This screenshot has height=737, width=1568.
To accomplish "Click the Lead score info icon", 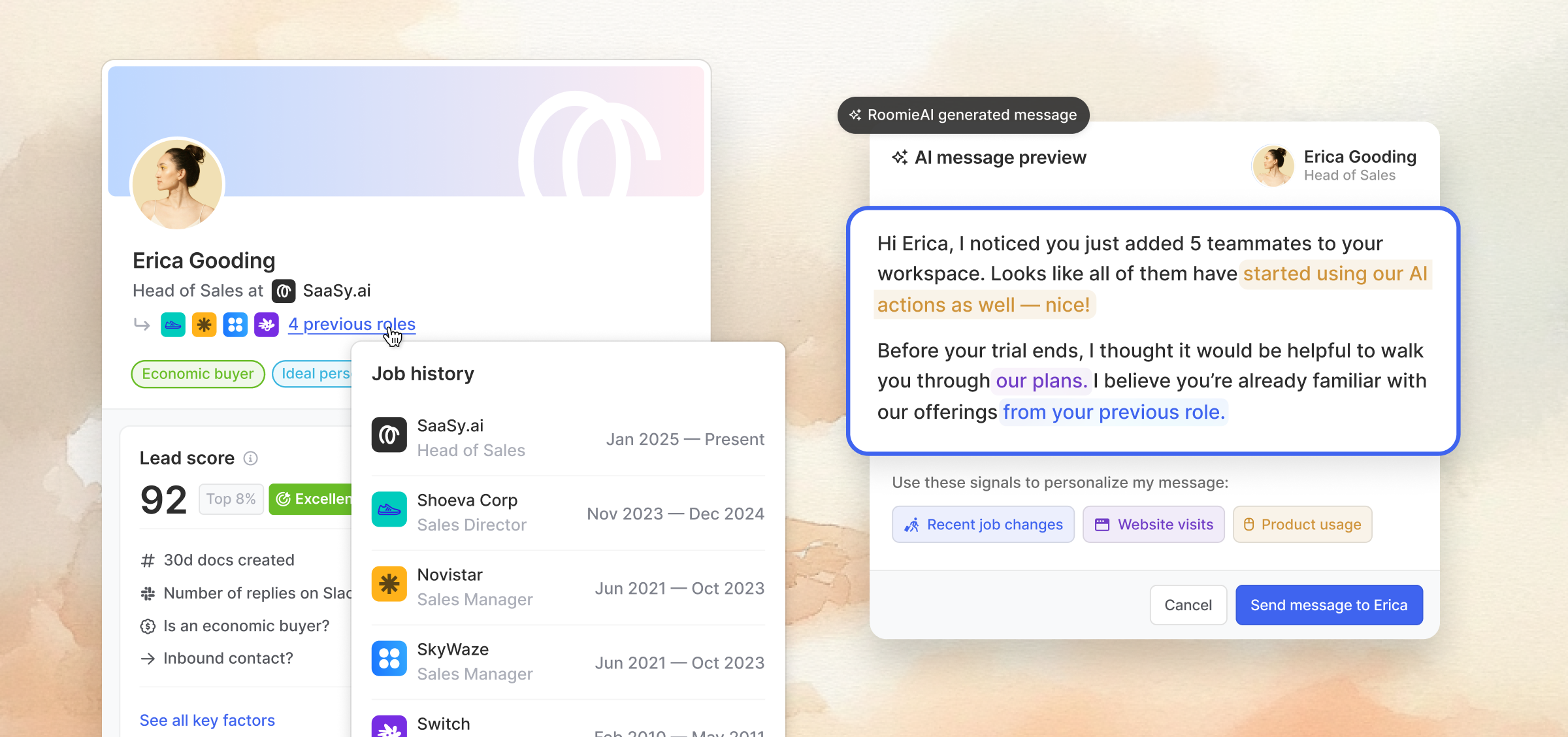I will click(250, 459).
